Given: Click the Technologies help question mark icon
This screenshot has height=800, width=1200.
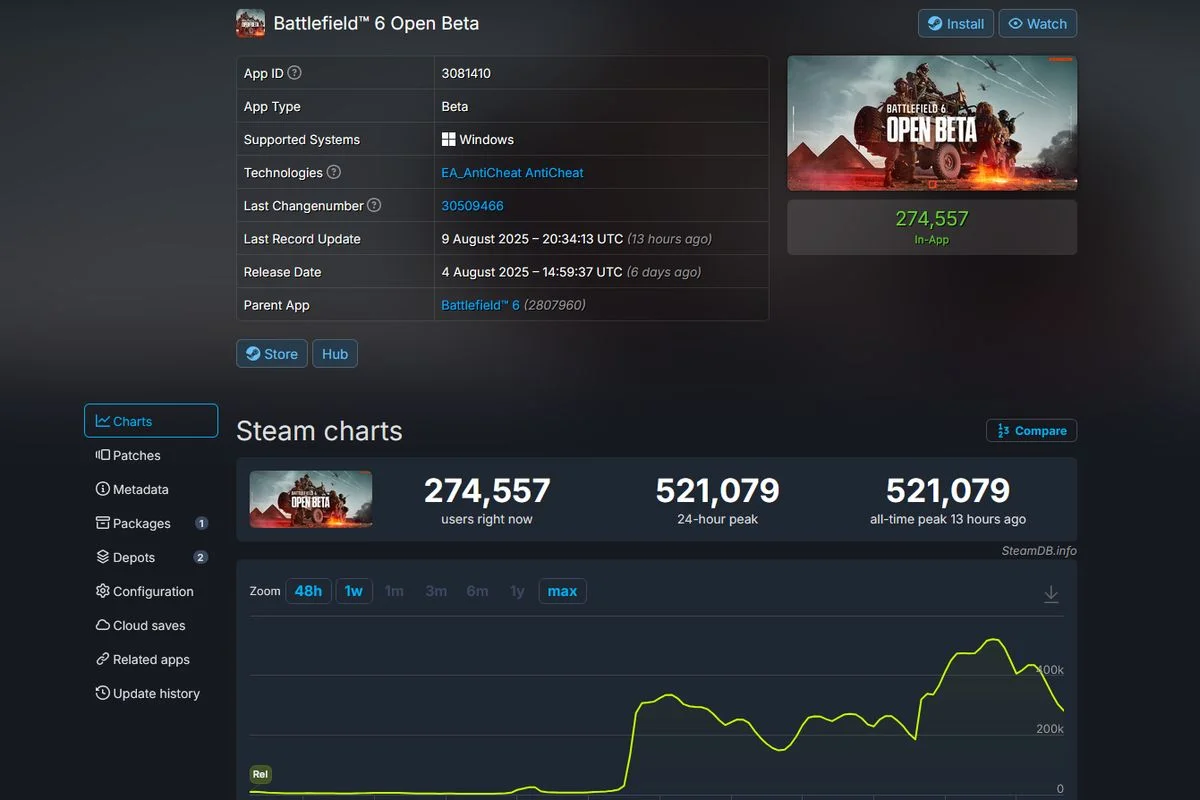Looking at the screenshot, I should [334, 172].
